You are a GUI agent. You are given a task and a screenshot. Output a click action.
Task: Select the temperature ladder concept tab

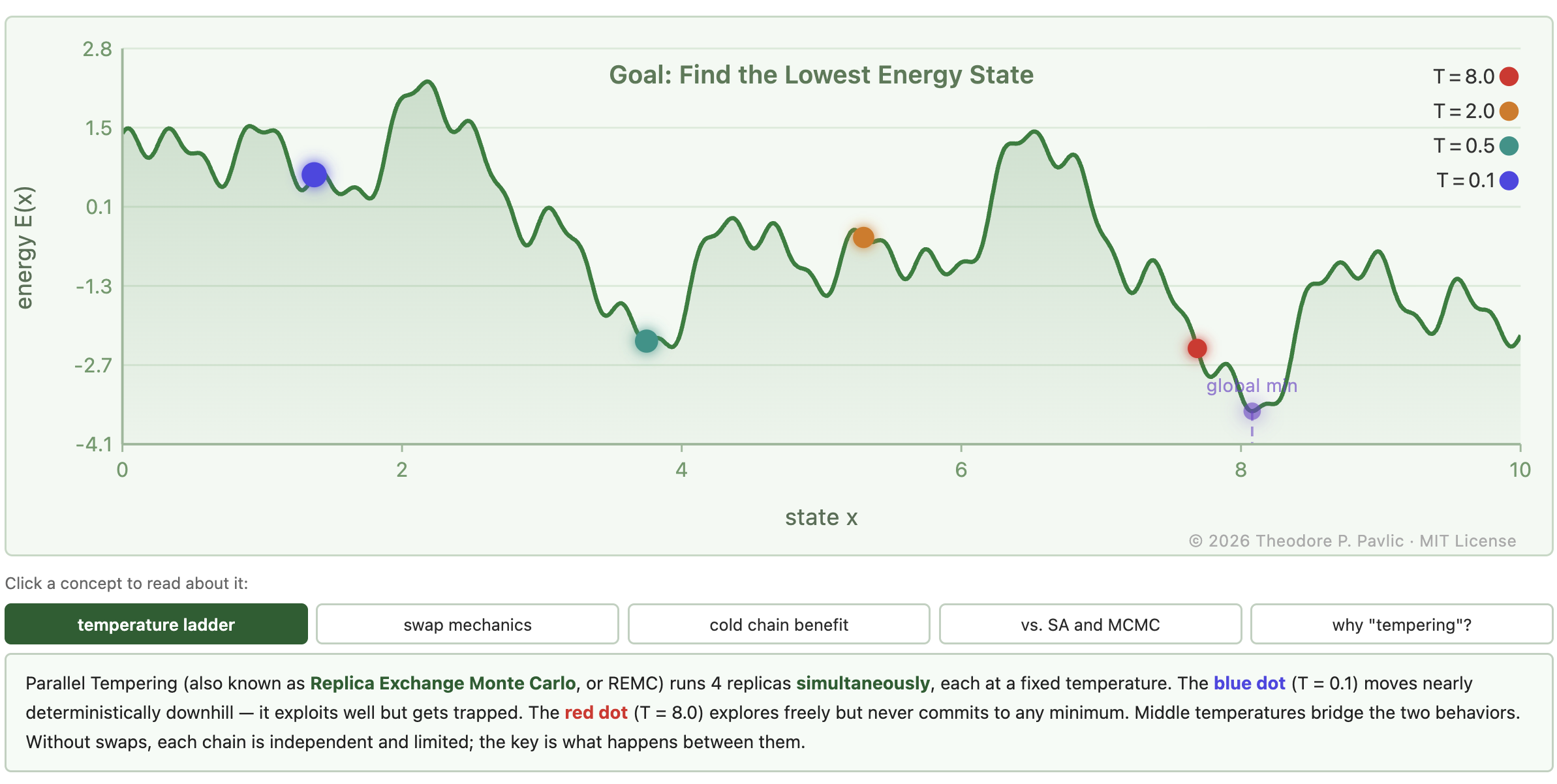click(x=156, y=624)
